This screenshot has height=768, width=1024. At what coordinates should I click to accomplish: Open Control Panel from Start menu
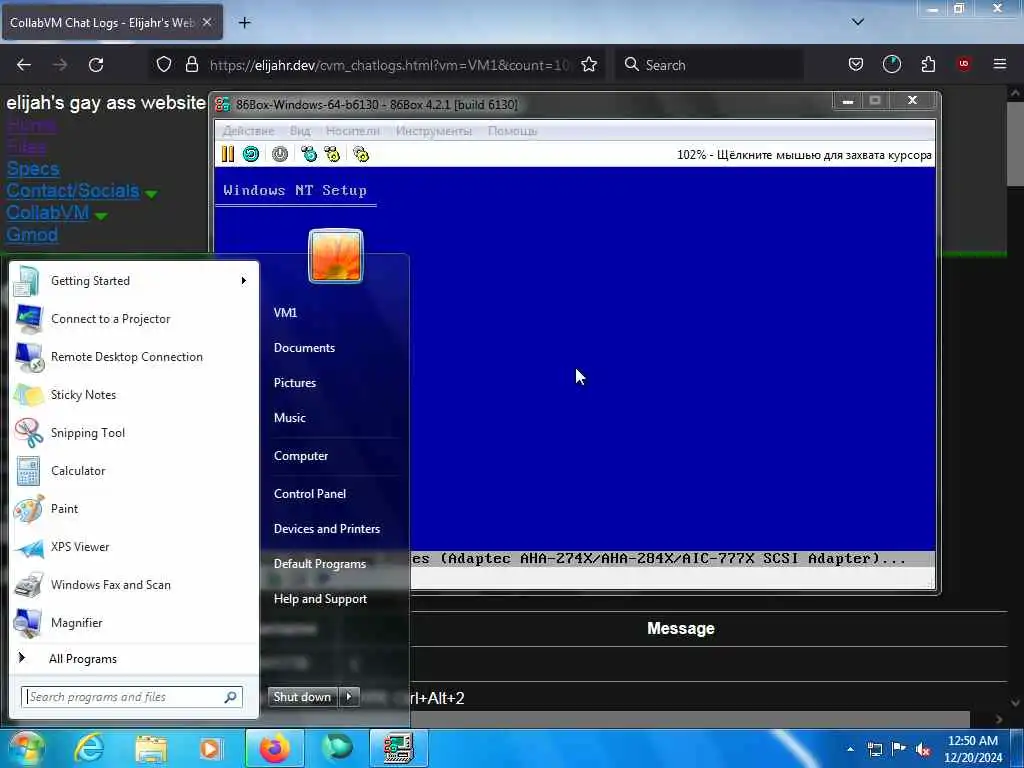310,494
